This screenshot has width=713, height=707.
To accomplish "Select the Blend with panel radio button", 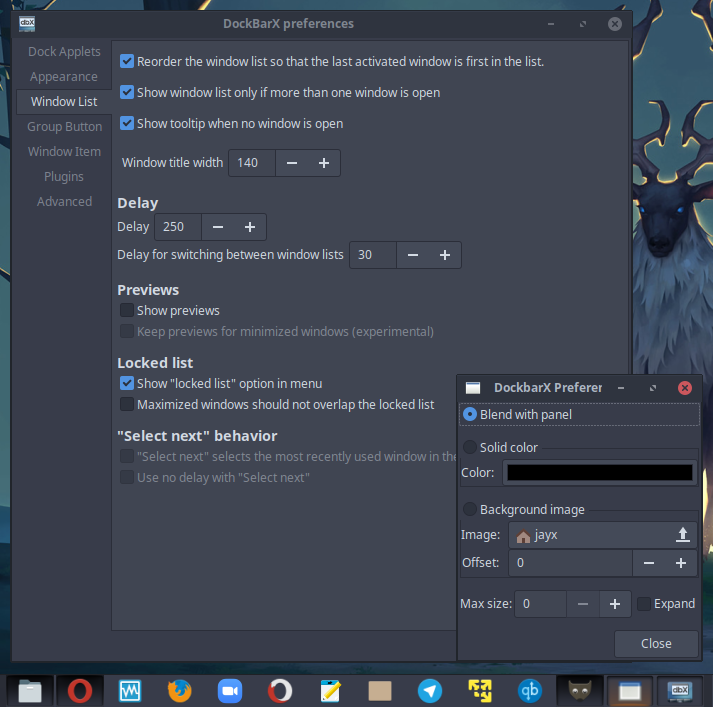I will point(470,414).
